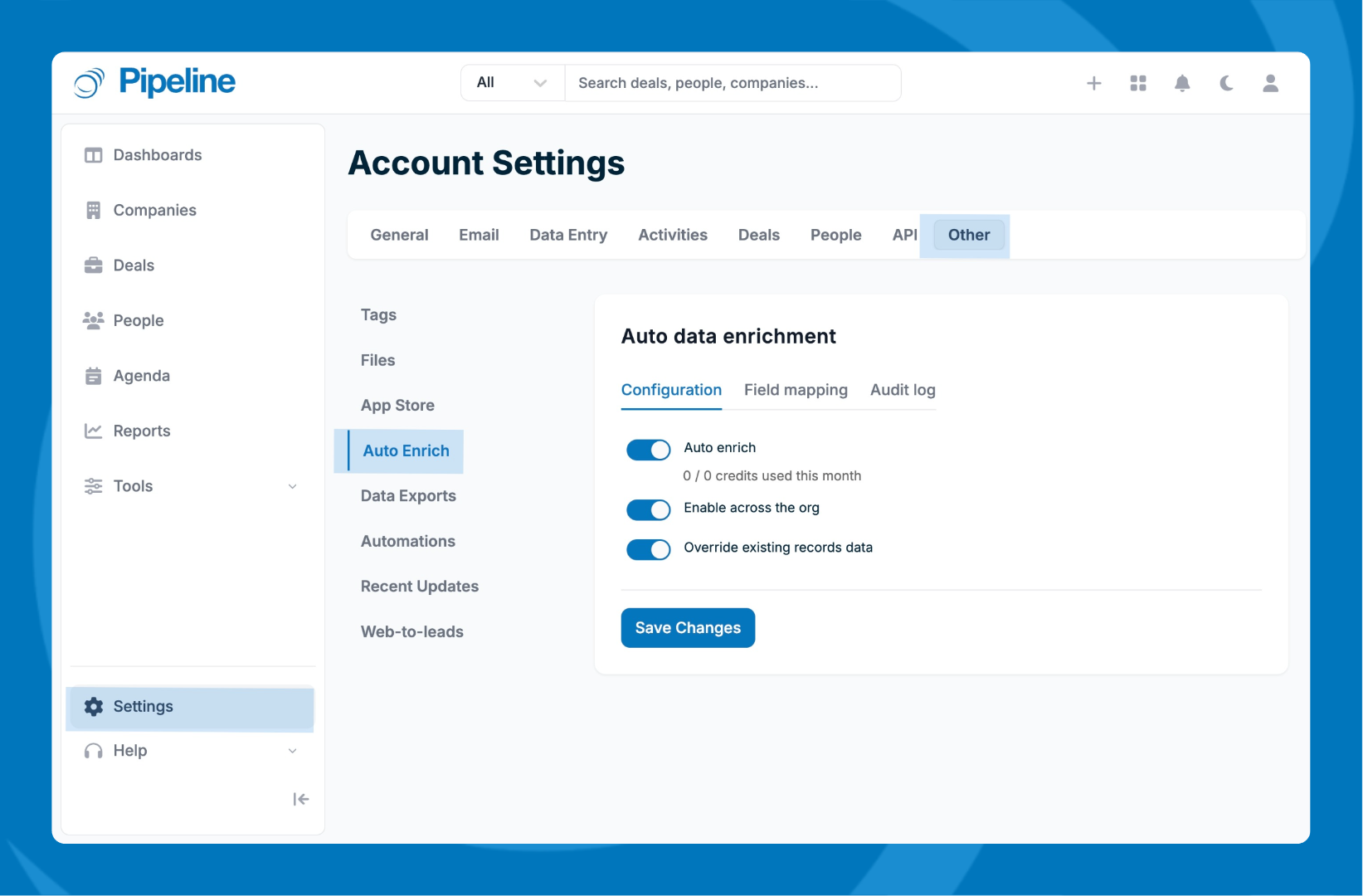The image size is (1363, 896).
Task: Expand the Tools menu chevron
Action: tap(292, 486)
